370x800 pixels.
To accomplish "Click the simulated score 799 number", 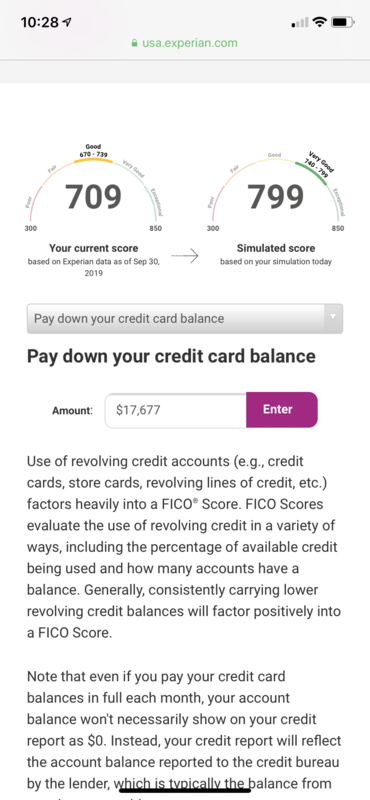I will (276, 197).
